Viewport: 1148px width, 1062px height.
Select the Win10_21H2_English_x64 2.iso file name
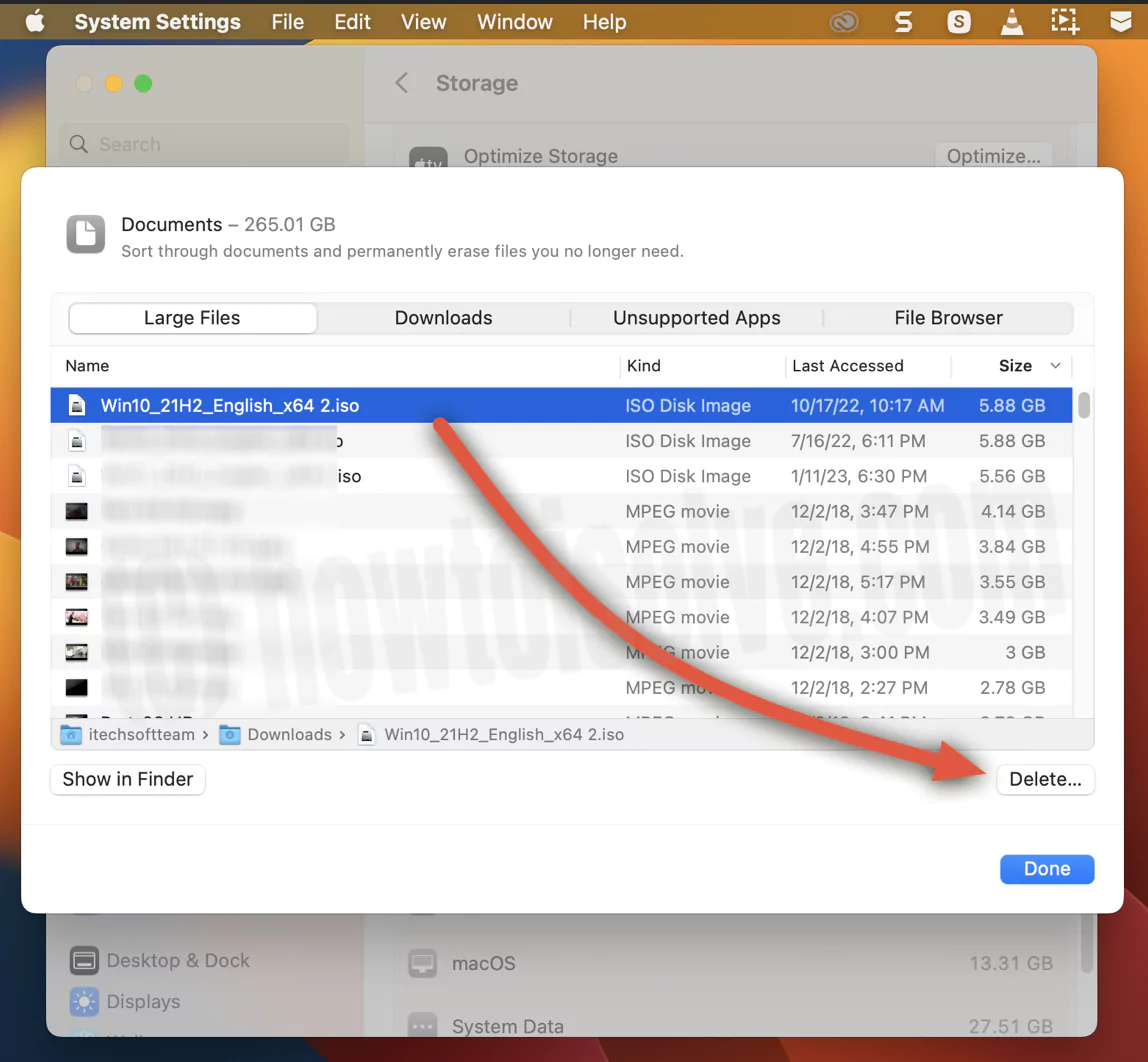click(x=230, y=405)
